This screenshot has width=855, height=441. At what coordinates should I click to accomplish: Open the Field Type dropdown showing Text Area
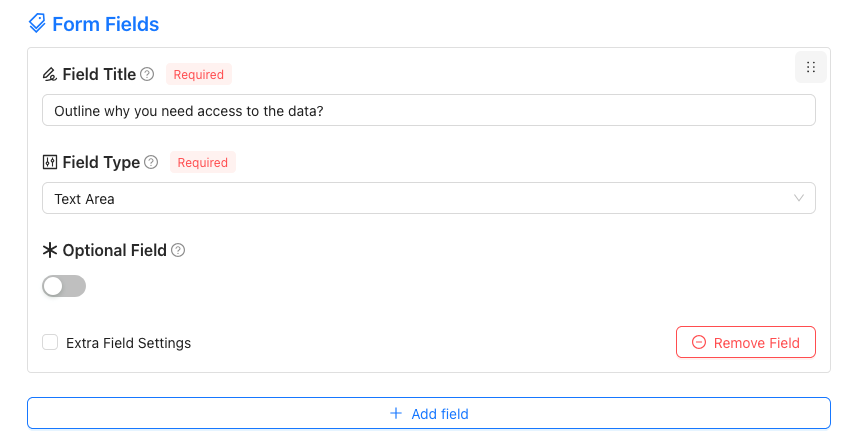tap(429, 198)
